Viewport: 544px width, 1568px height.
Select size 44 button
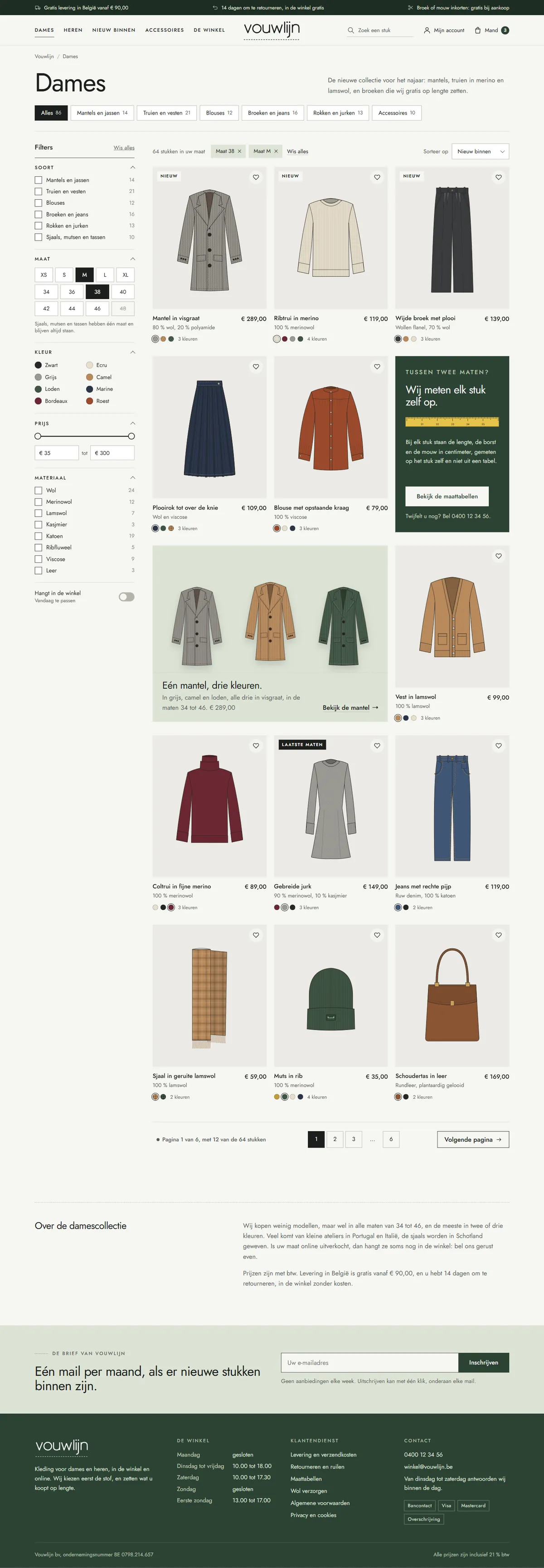(72, 309)
